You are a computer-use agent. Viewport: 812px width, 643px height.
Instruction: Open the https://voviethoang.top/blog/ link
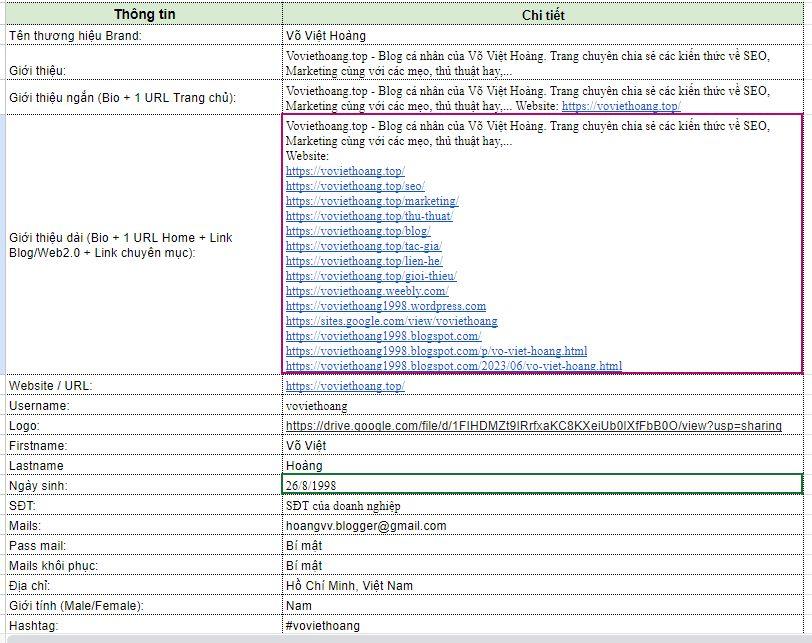358,231
